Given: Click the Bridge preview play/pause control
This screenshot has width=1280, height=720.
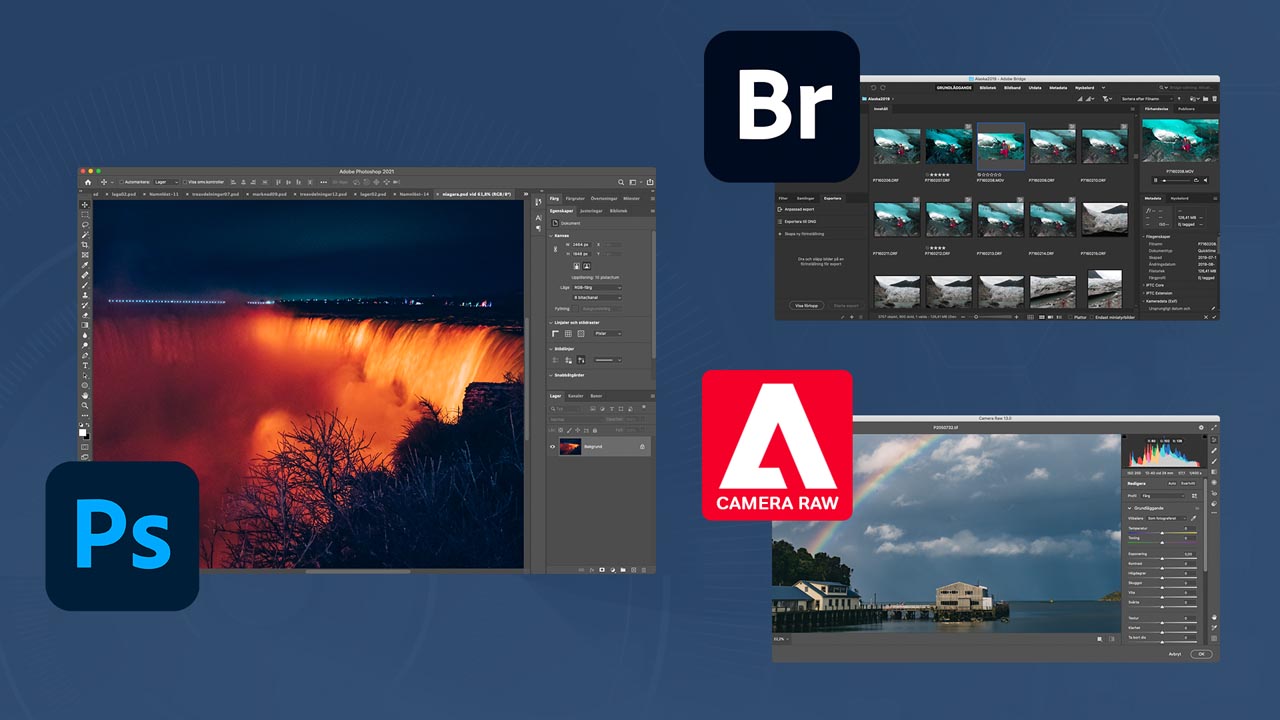Looking at the screenshot, I should pos(1155,180).
